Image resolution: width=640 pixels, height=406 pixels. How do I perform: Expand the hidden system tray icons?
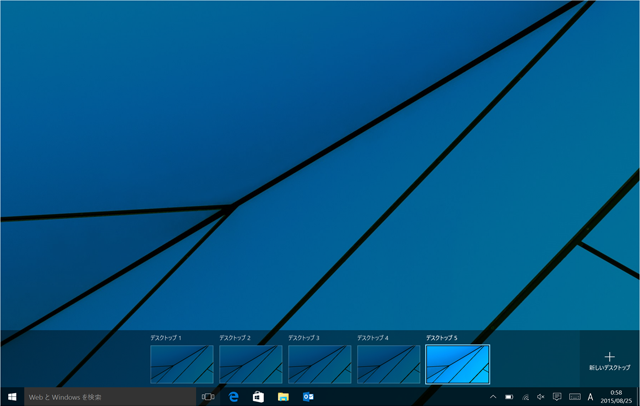493,397
